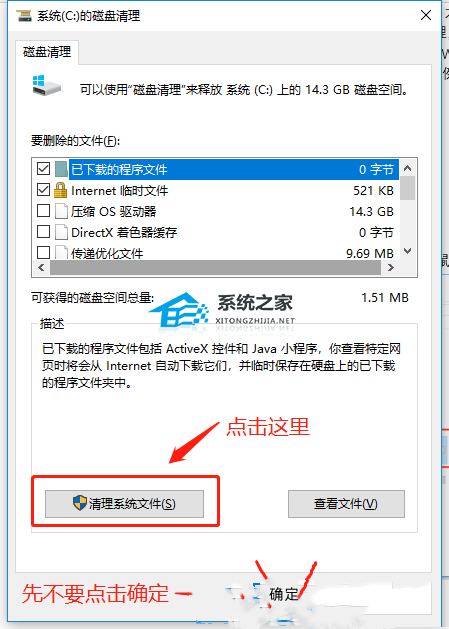This screenshot has height=629, width=449.
Task: Click the 查看文件(V) button
Action: 346,503
